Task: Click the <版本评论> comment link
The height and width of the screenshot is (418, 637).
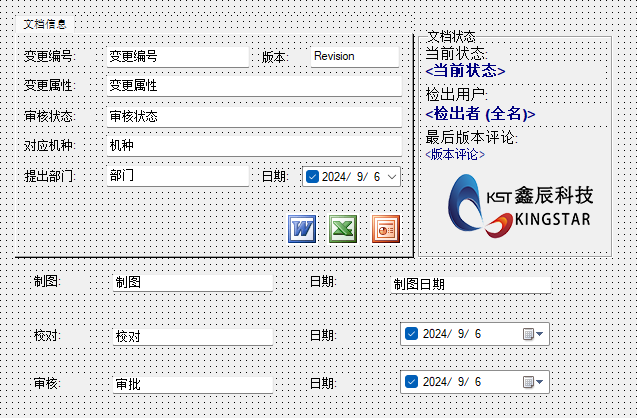Action: (455, 155)
